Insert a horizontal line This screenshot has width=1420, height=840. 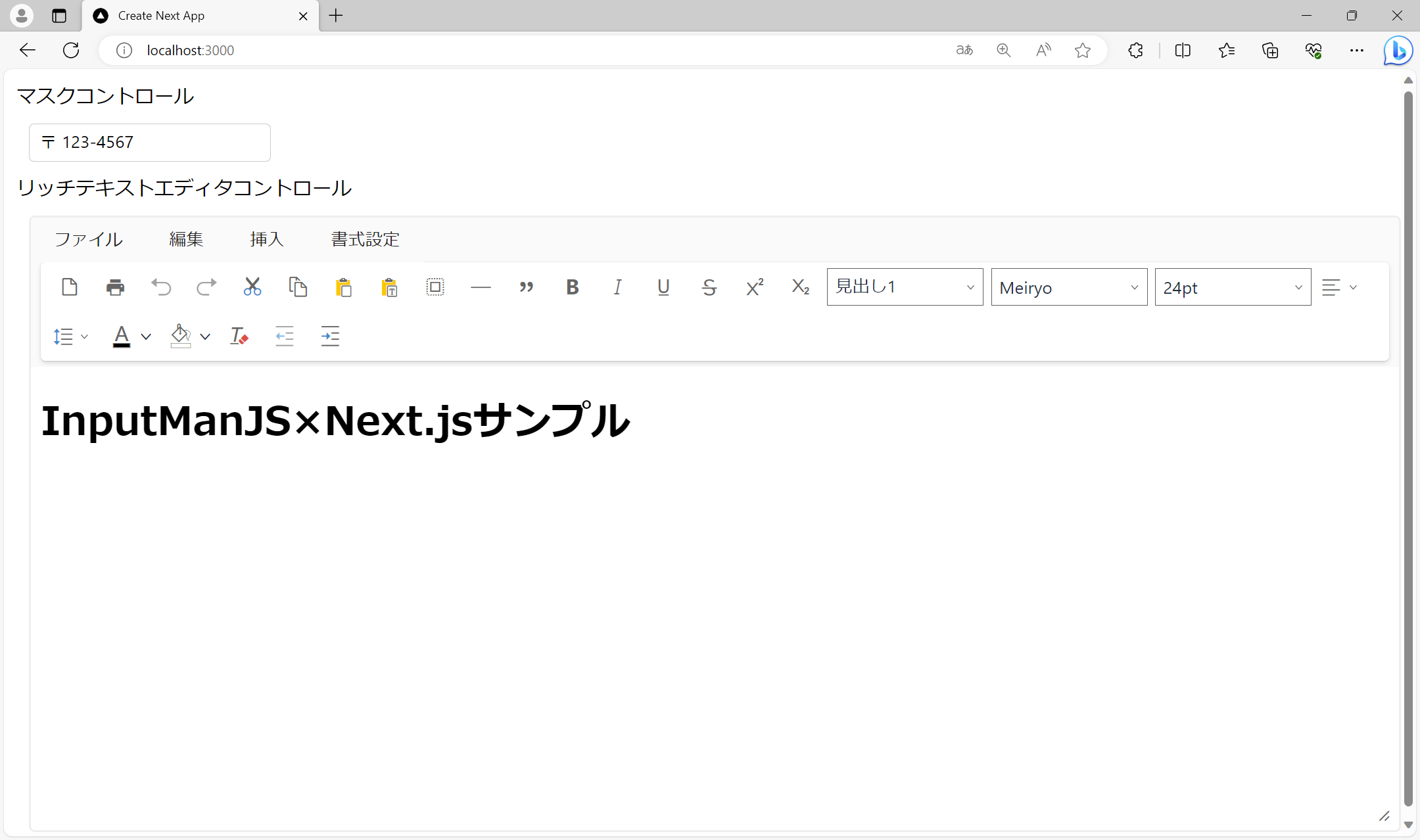(481, 287)
